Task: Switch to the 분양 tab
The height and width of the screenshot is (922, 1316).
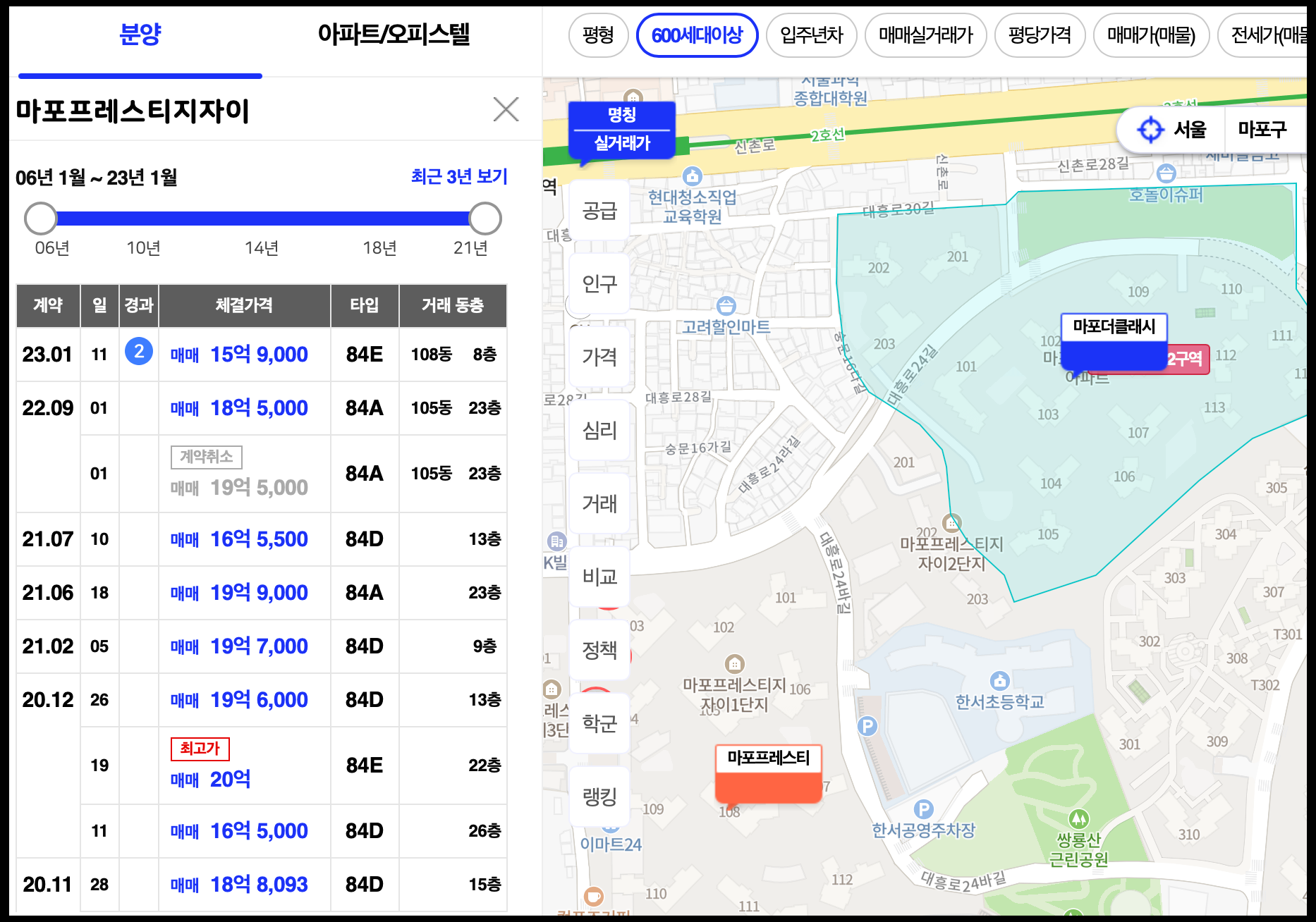Action: 140,35
